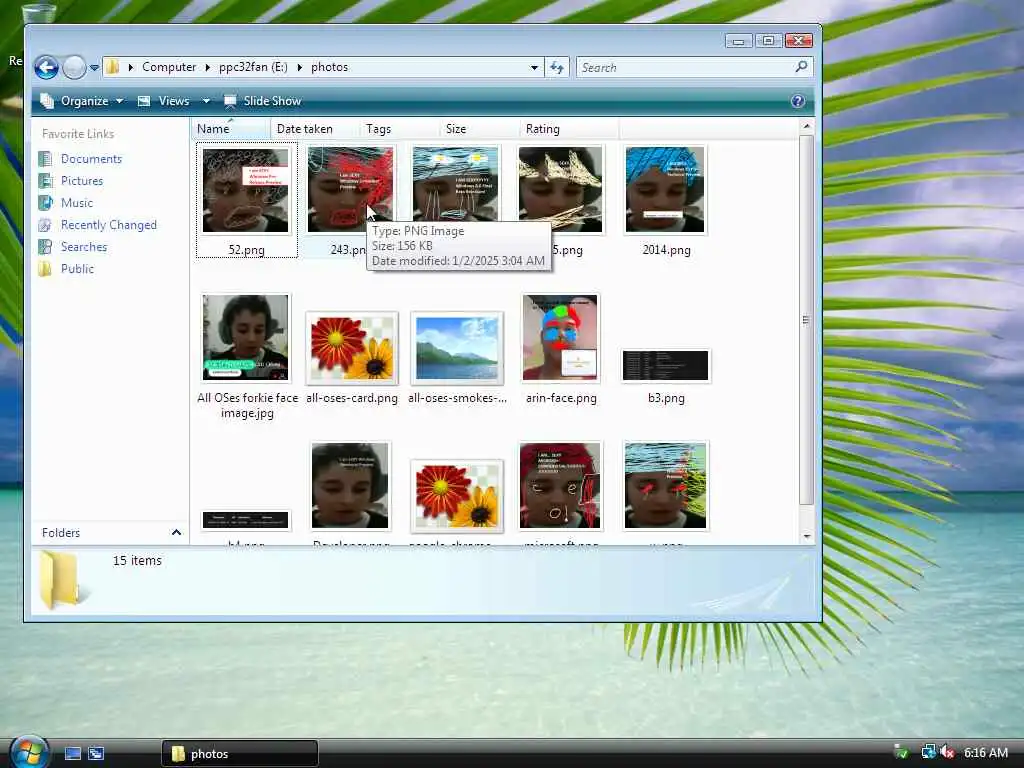Screen dimensions: 1024x768
Task: Click the file list scroll up arrow
Action: pyautogui.click(x=807, y=126)
